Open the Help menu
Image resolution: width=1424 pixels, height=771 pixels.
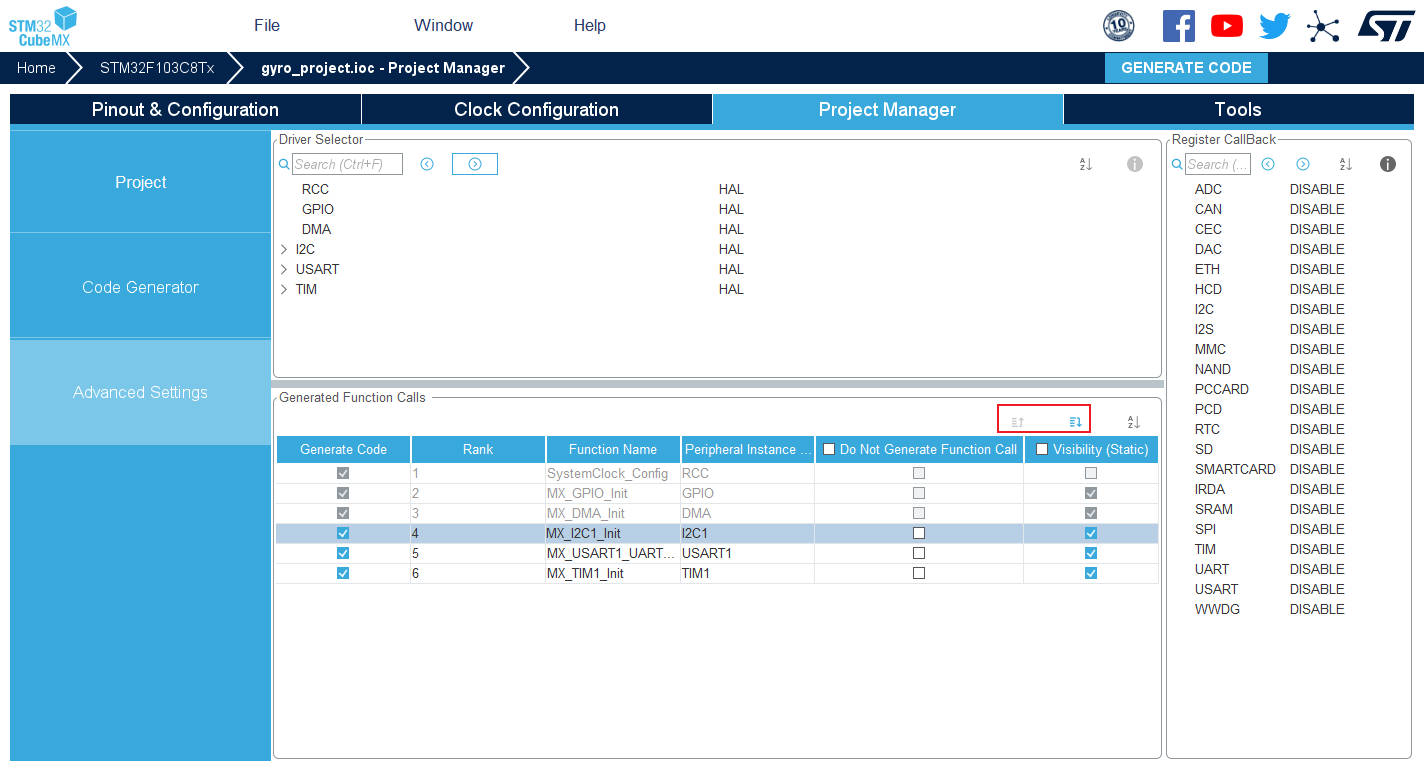point(590,26)
